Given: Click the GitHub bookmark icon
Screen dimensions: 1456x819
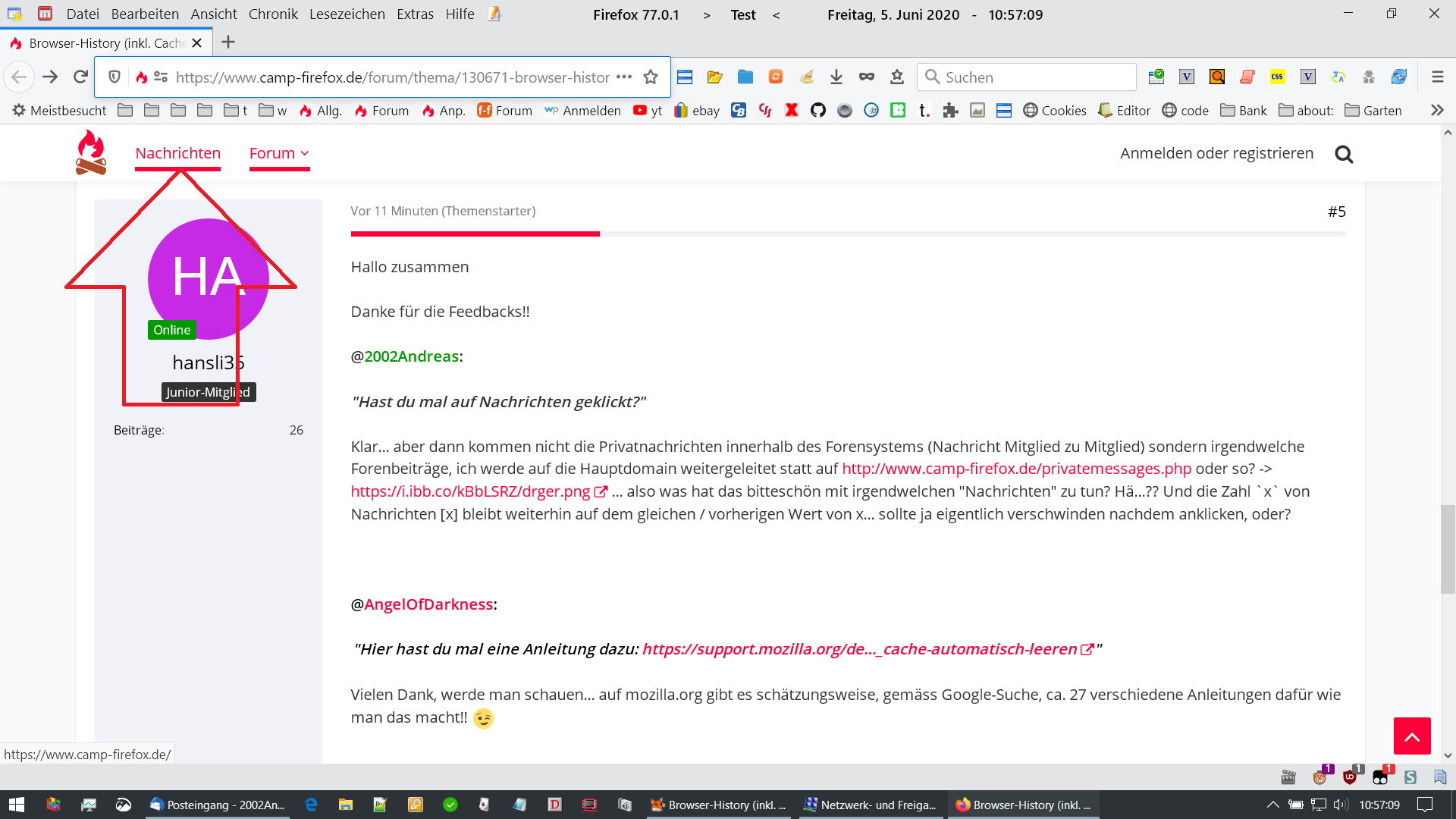Looking at the screenshot, I should tap(817, 111).
